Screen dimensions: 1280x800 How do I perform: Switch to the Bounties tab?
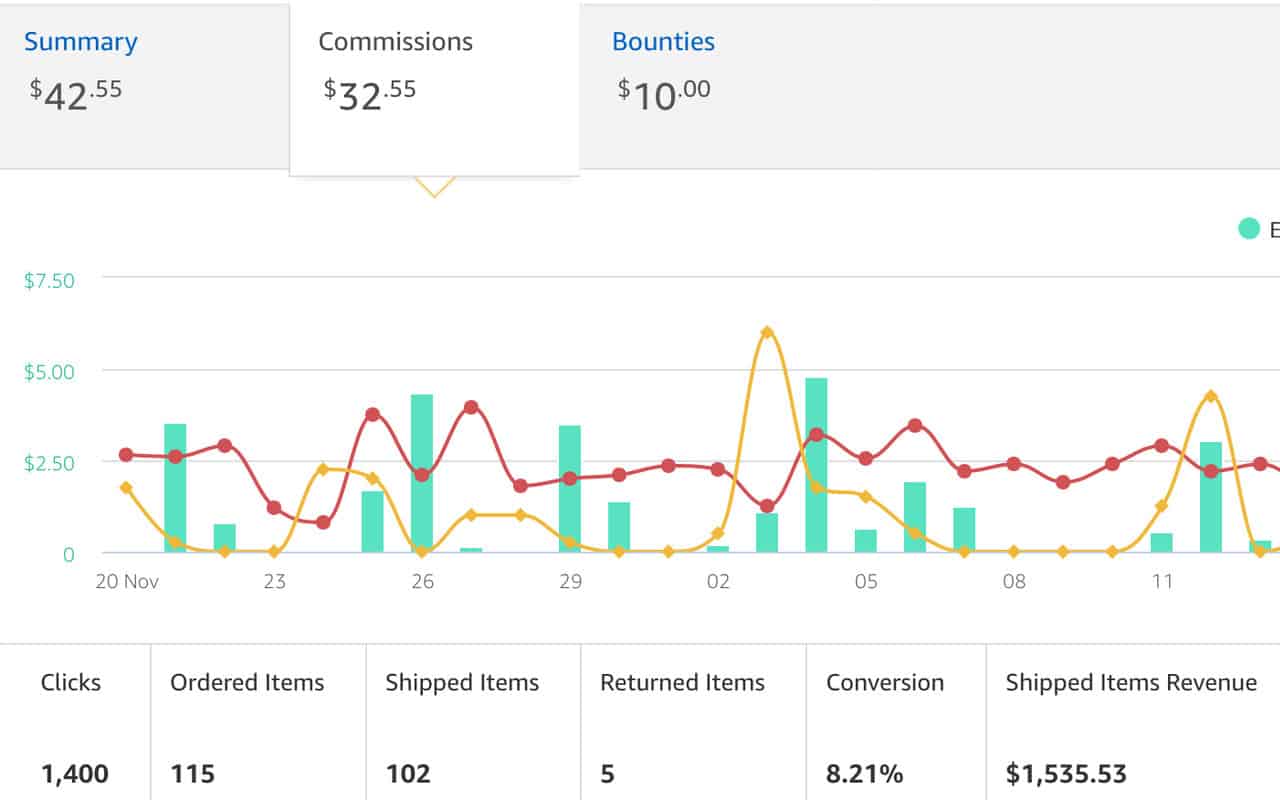[663, 42]
